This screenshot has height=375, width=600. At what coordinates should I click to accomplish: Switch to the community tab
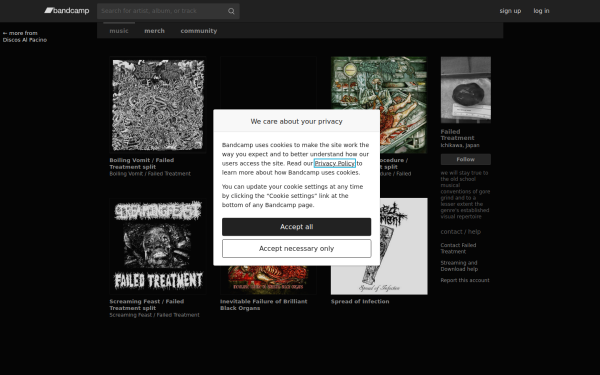[x=199, y=31]
